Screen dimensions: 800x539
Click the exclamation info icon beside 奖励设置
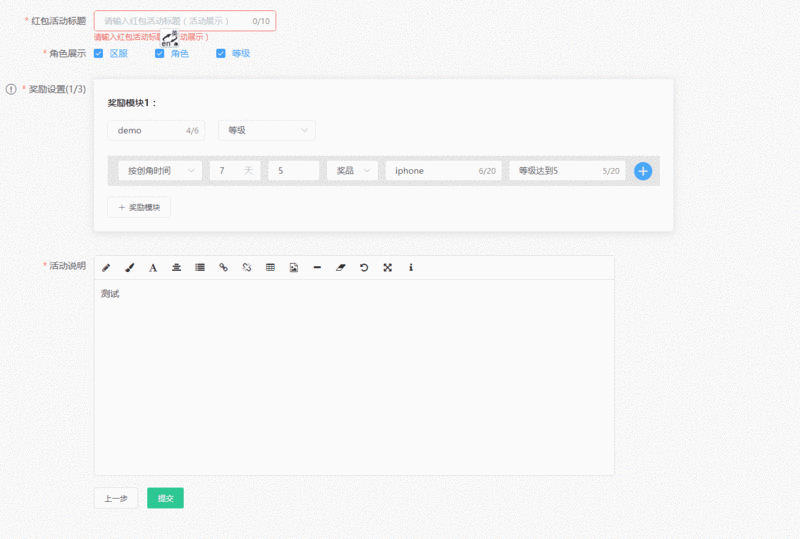(x=11, y=89)
